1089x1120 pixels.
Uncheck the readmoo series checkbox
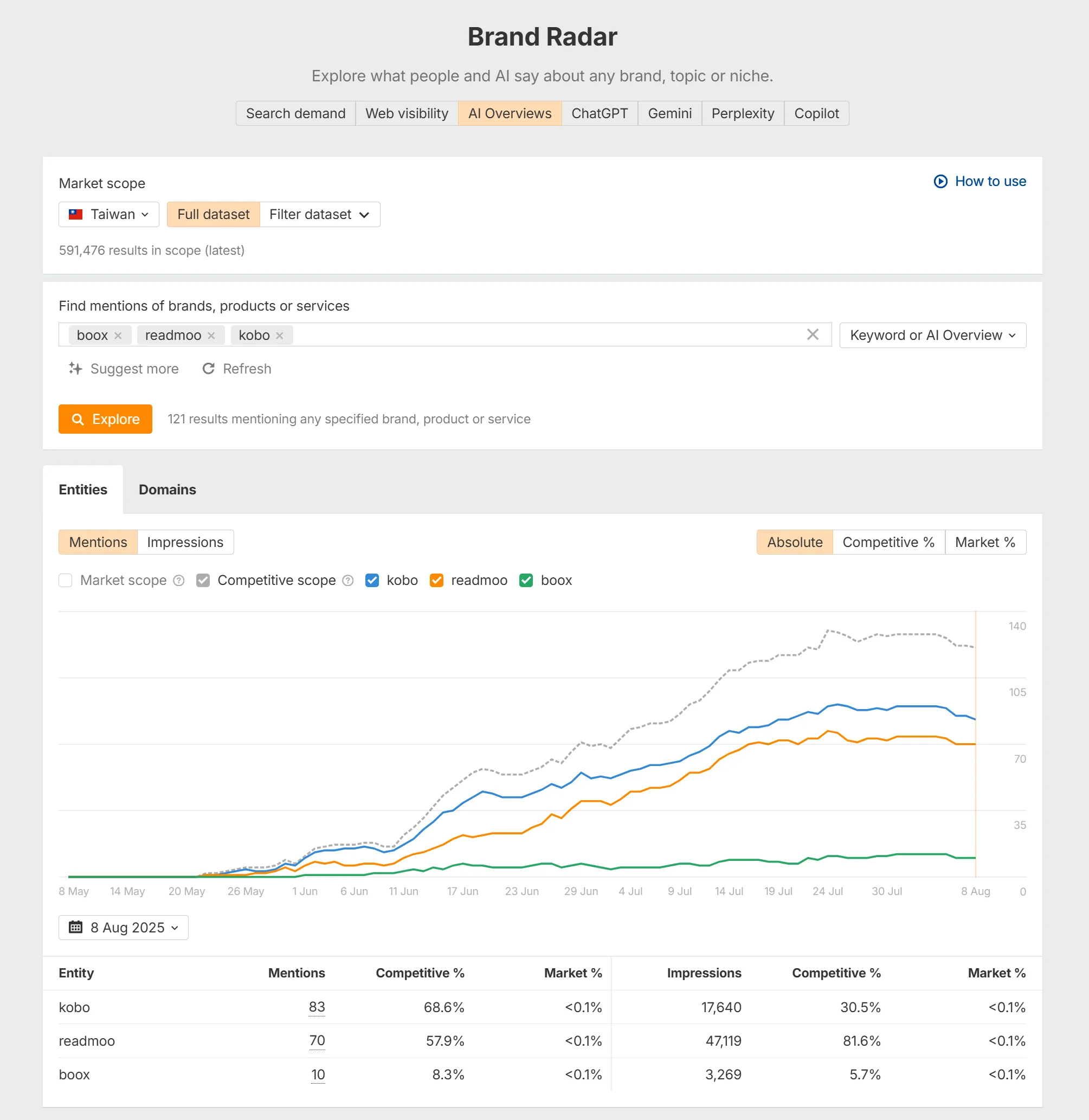click(436, 581)
